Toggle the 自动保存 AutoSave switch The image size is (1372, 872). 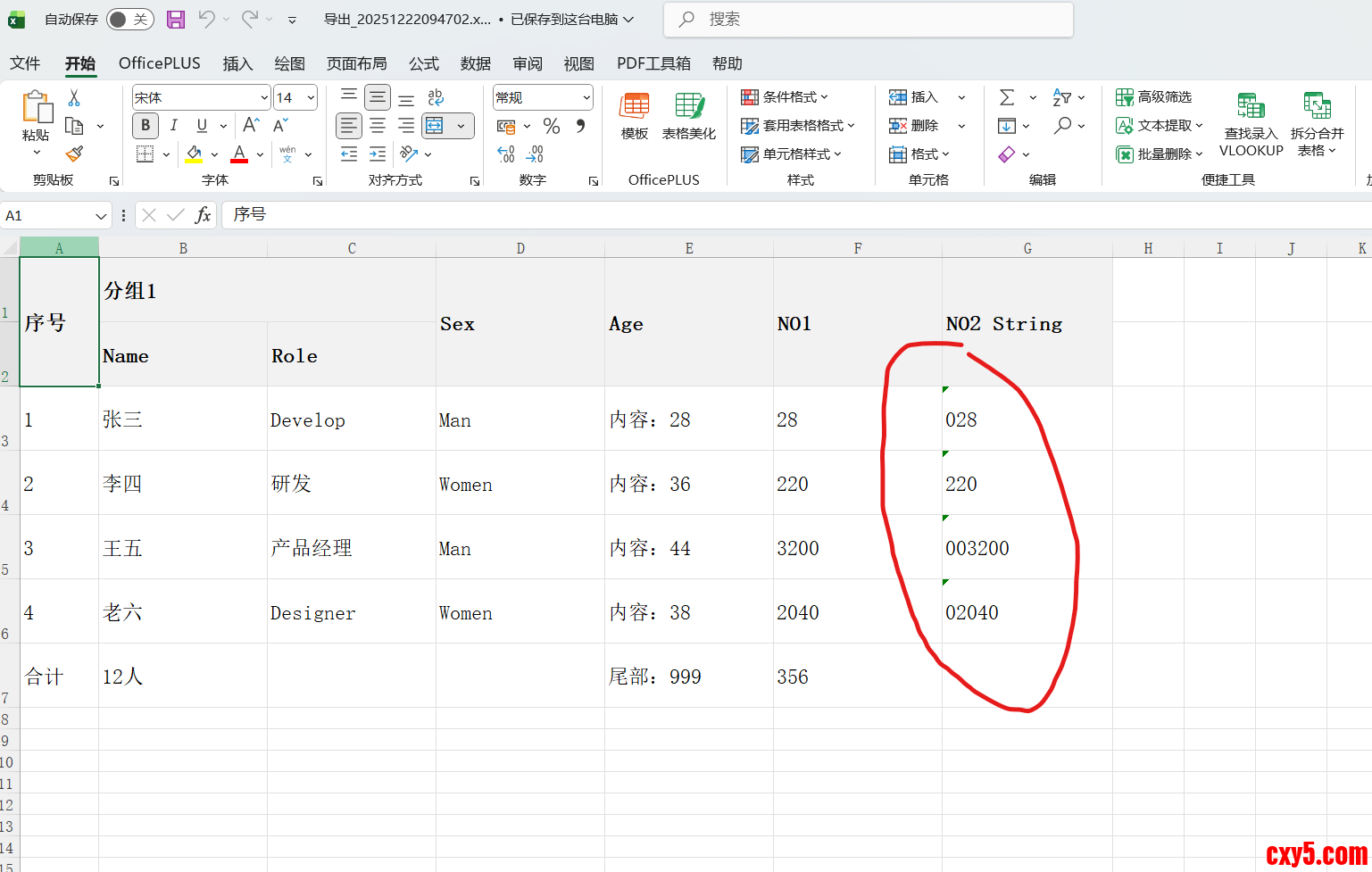(x=129, y=19)
